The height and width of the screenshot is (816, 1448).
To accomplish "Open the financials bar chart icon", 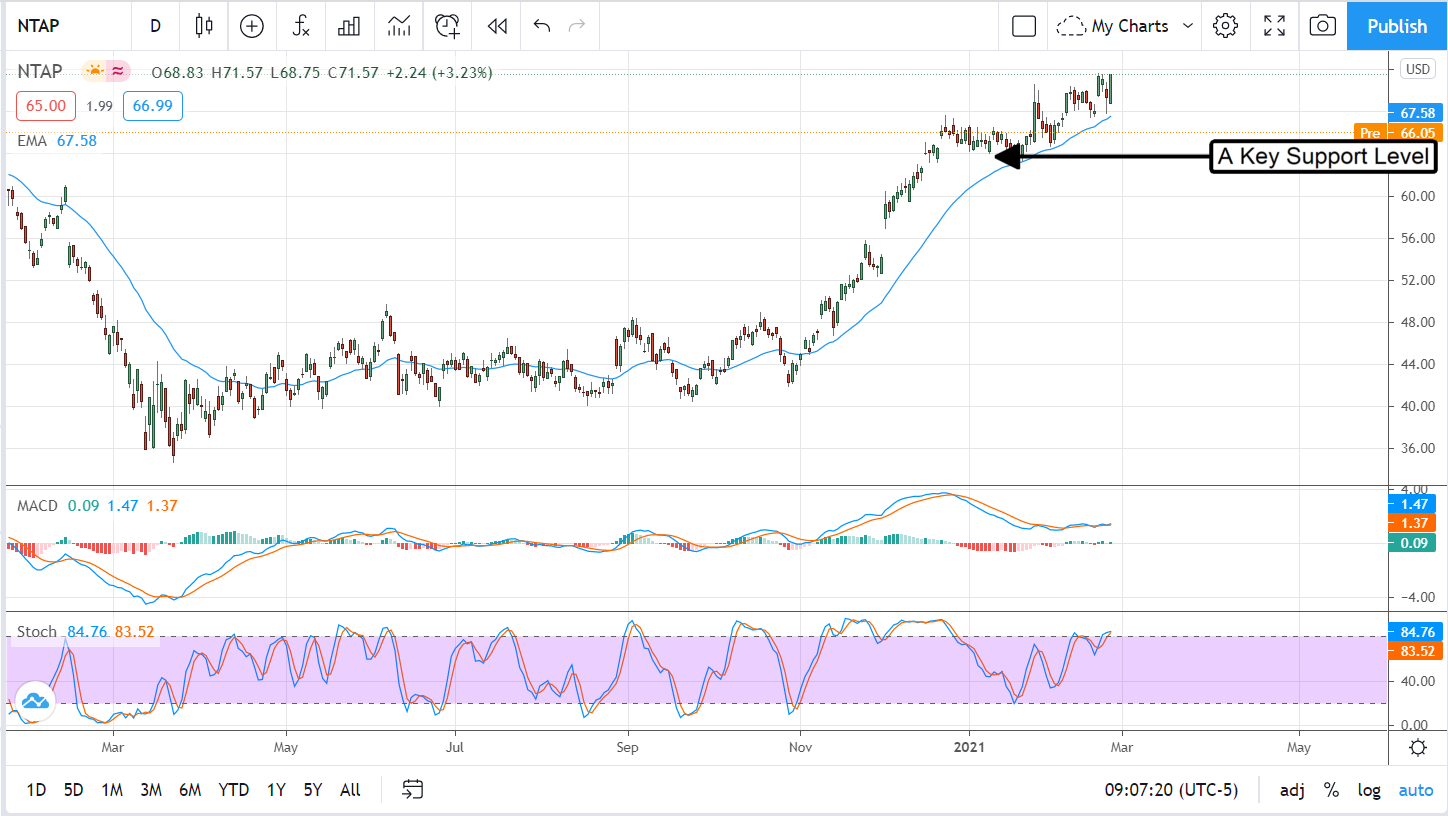I will tap(349, 26).
